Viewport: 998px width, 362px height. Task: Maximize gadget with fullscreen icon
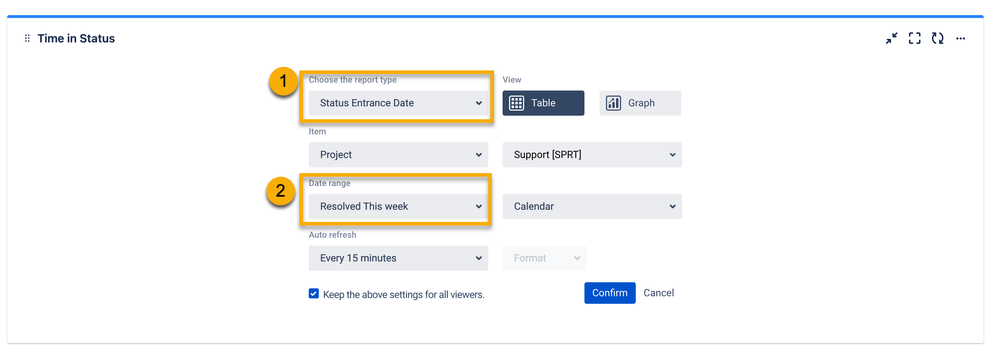(915, 39)
